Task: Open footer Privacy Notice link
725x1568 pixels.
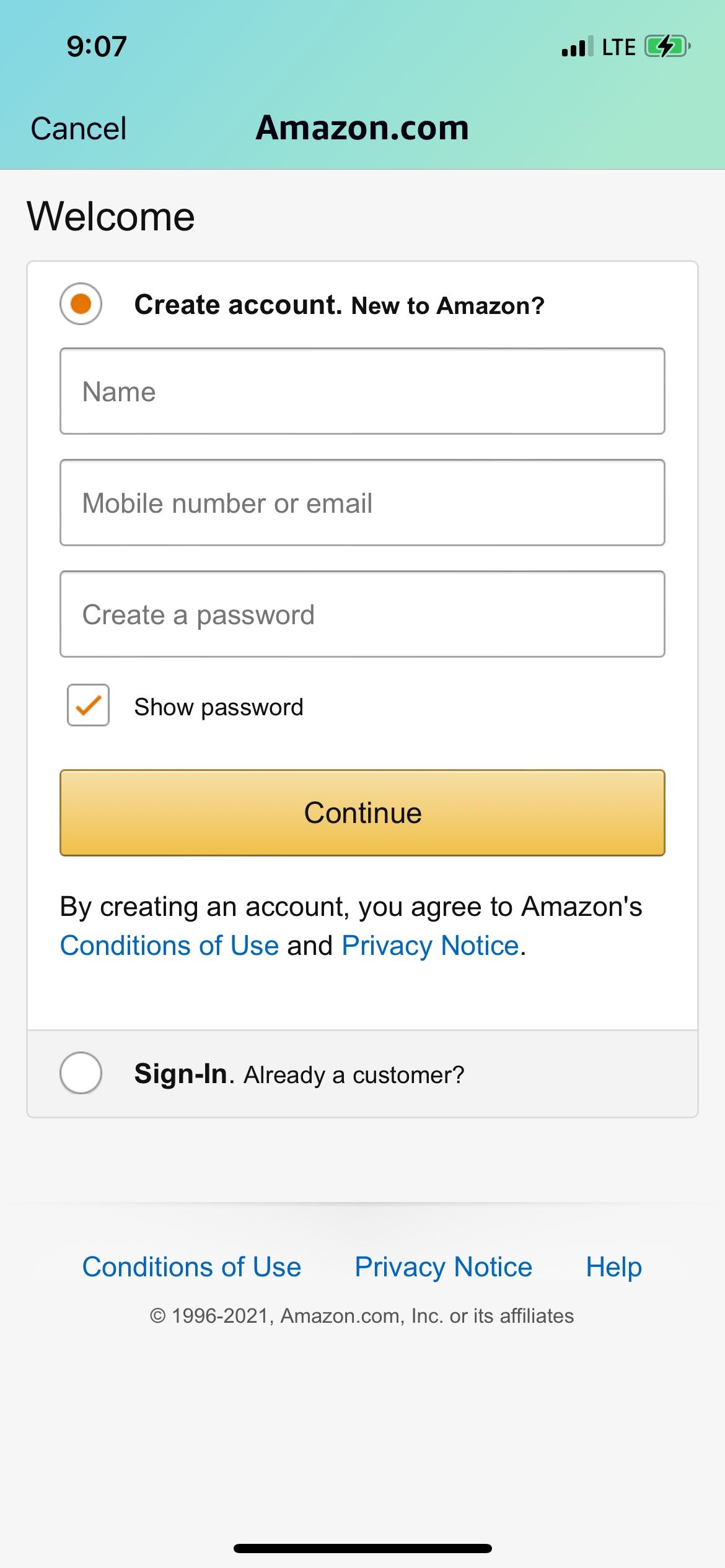Action: pyautogui.click(x=443, y=1267)
